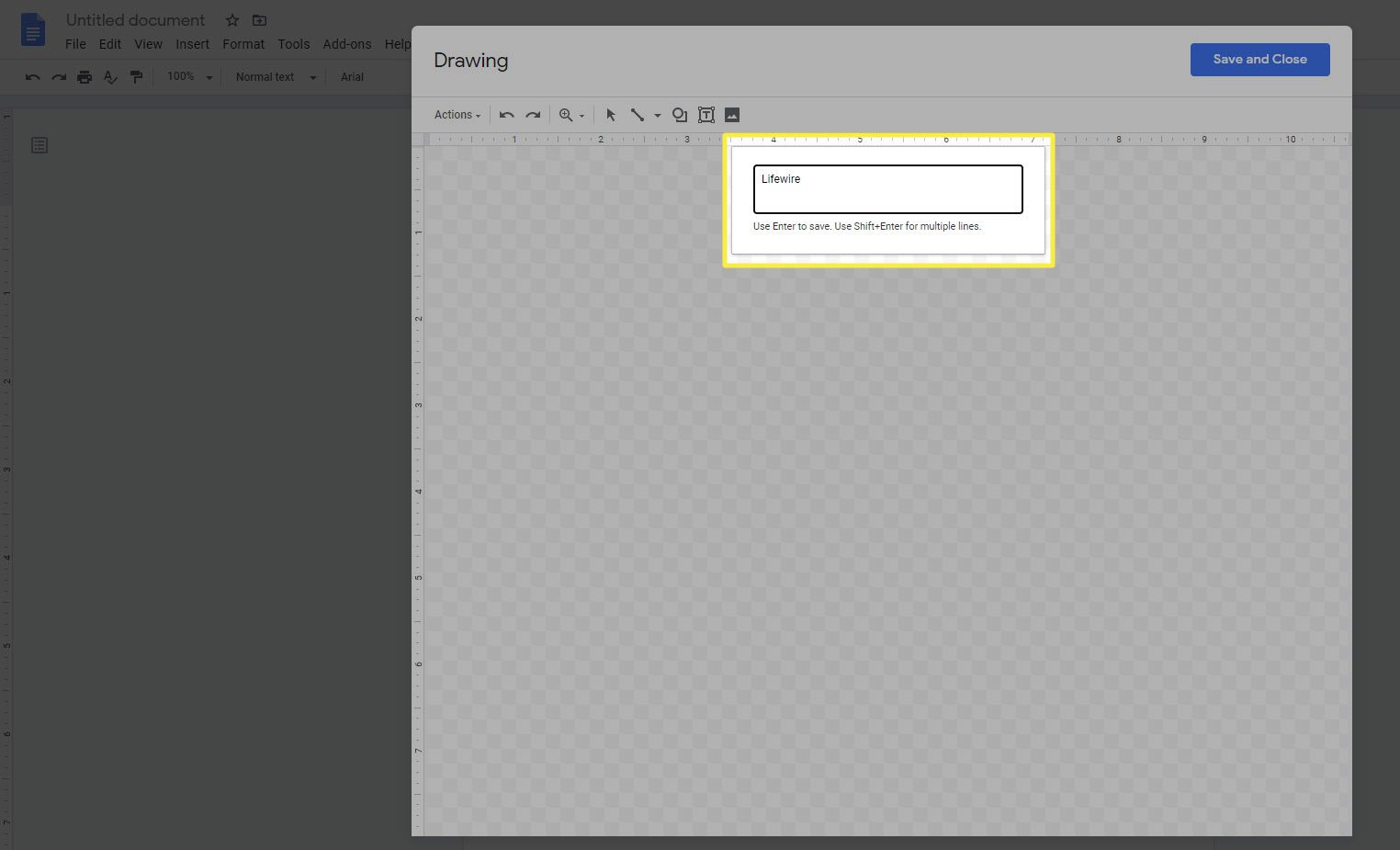Select the Text box tool
This screenshot has height=850, width=1400.
(x=706, y=115)
